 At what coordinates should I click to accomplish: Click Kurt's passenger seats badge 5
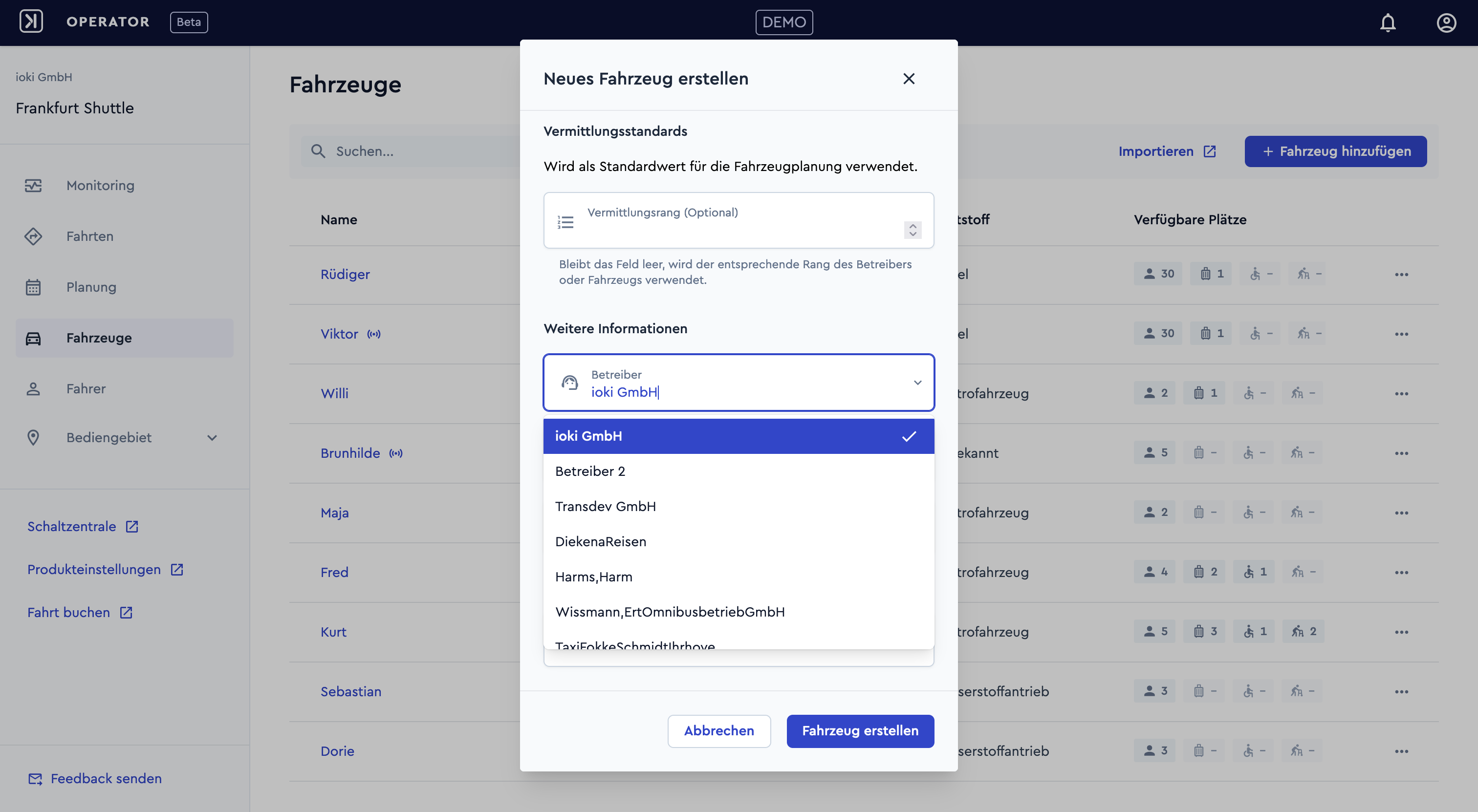tap(1154, 631)
